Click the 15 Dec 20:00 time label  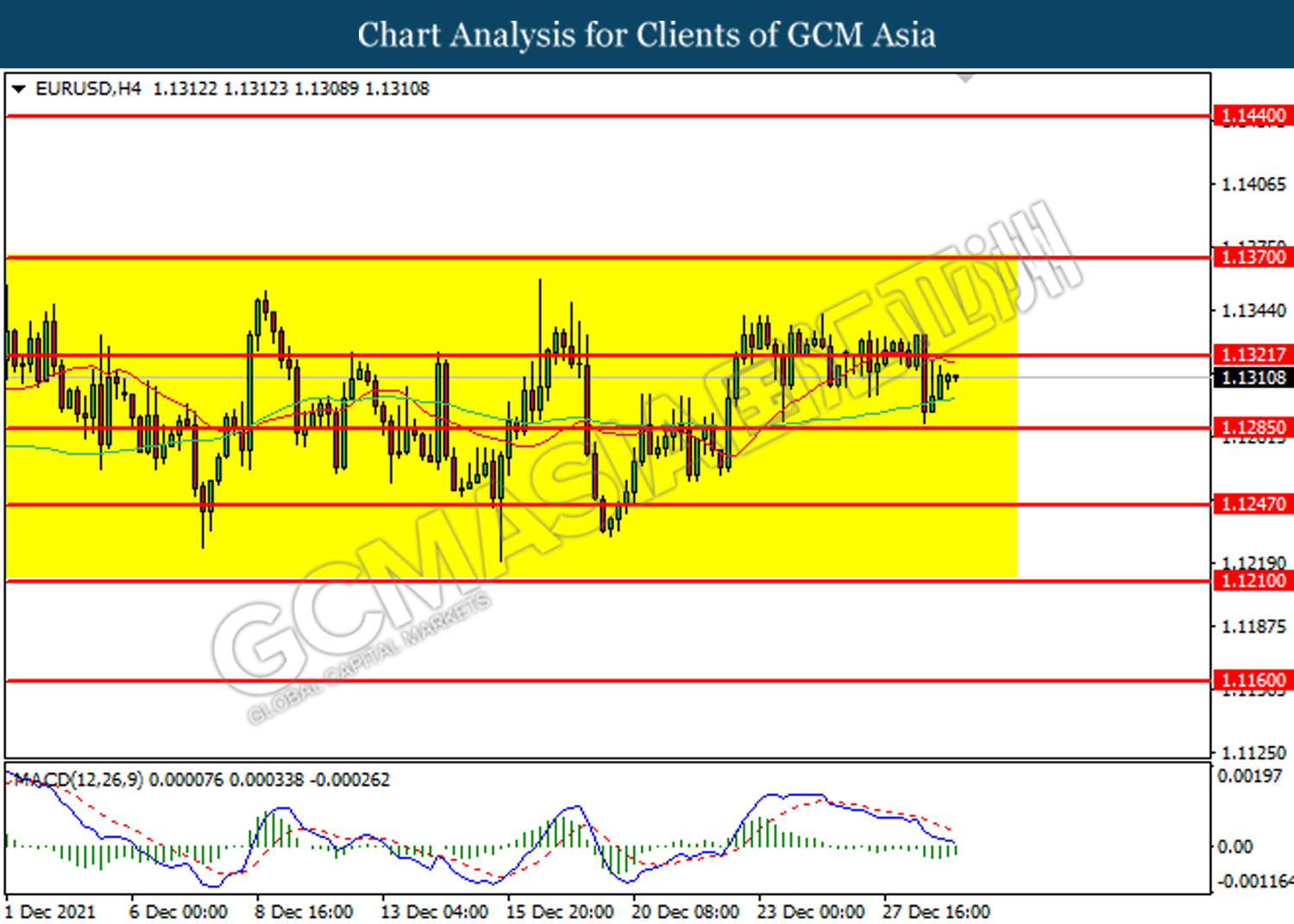(560, 912)
